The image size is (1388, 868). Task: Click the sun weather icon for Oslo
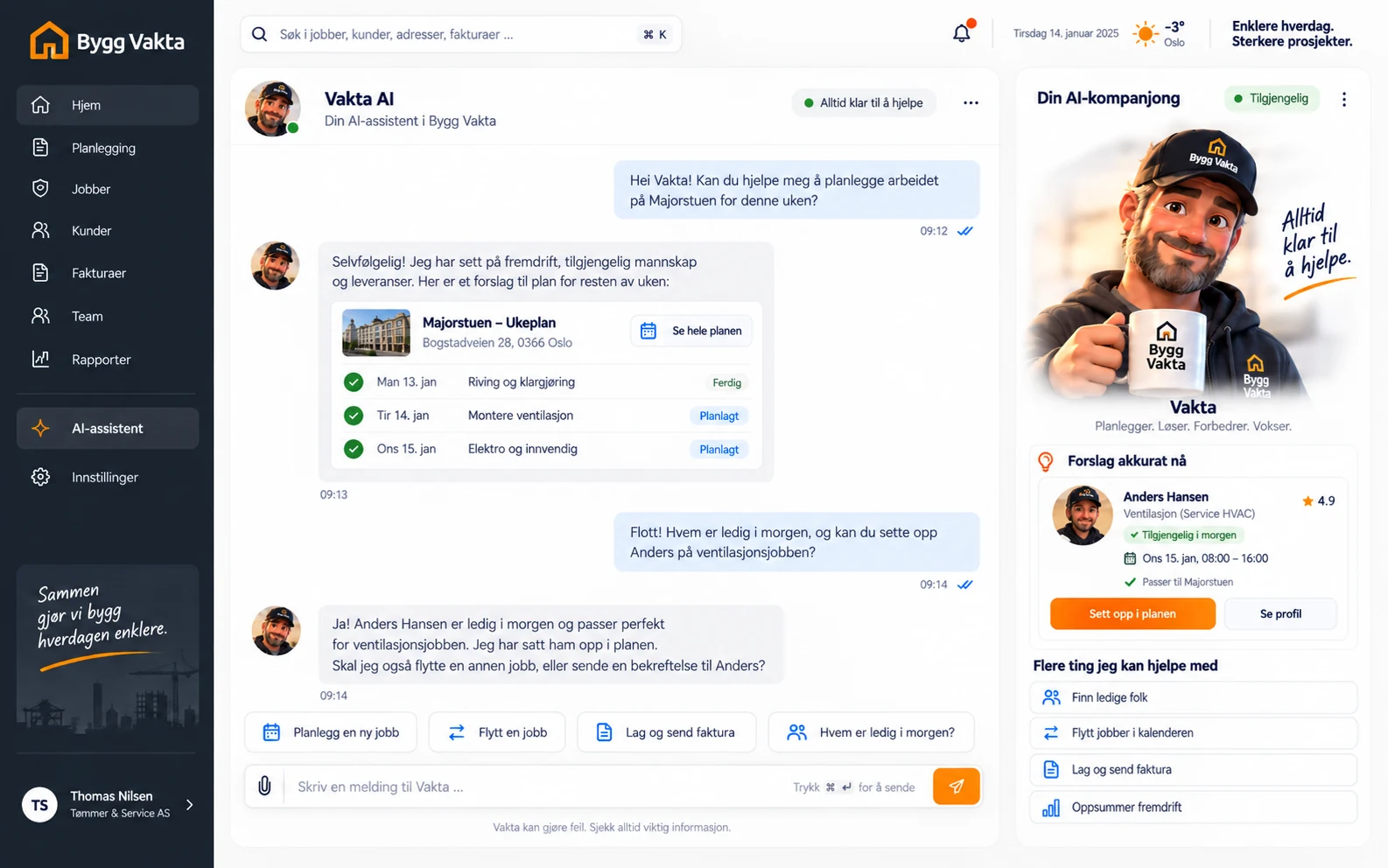(1145, 34)
